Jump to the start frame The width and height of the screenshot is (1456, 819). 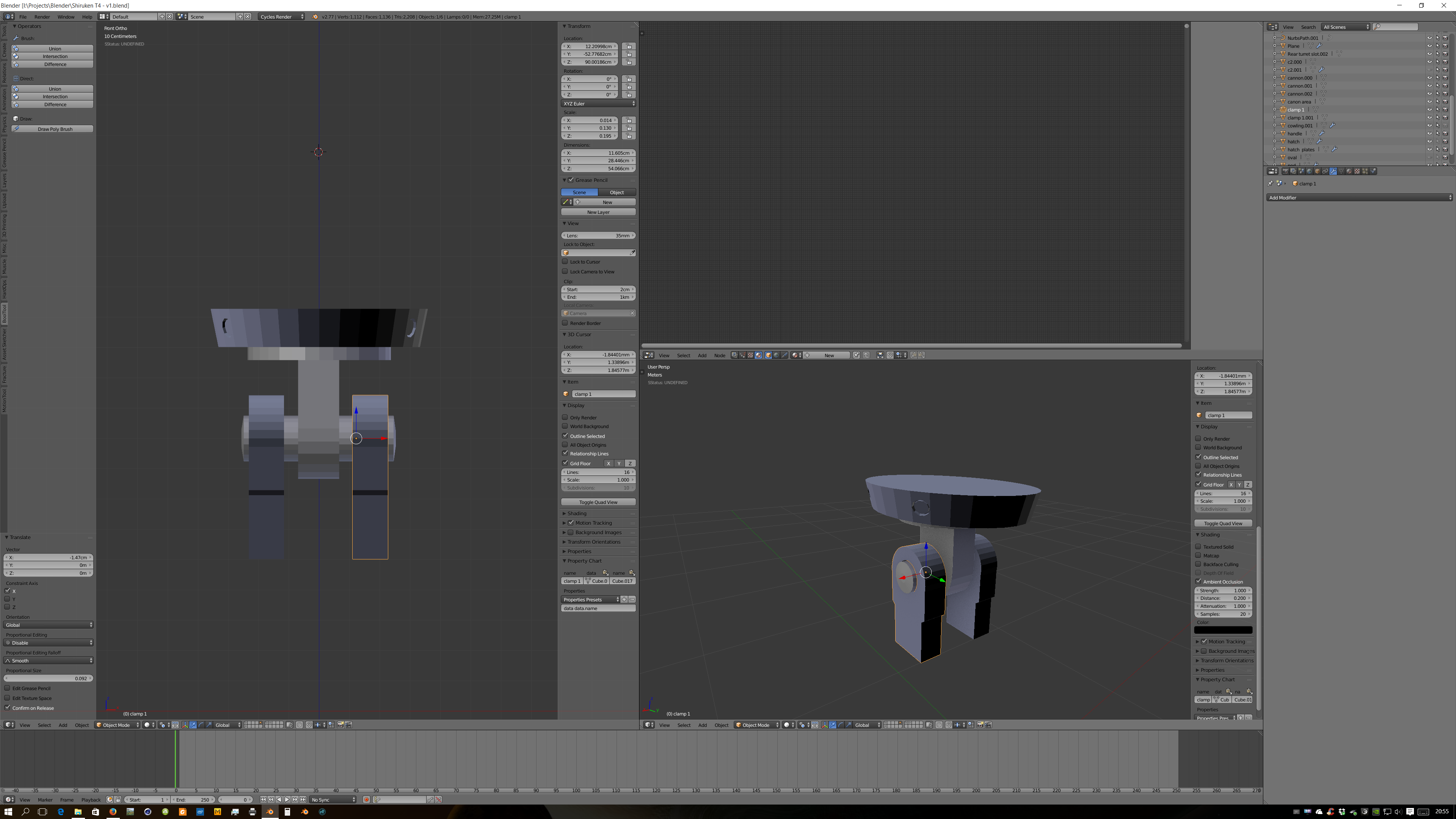pyautogui.click(x=264, y=800)
